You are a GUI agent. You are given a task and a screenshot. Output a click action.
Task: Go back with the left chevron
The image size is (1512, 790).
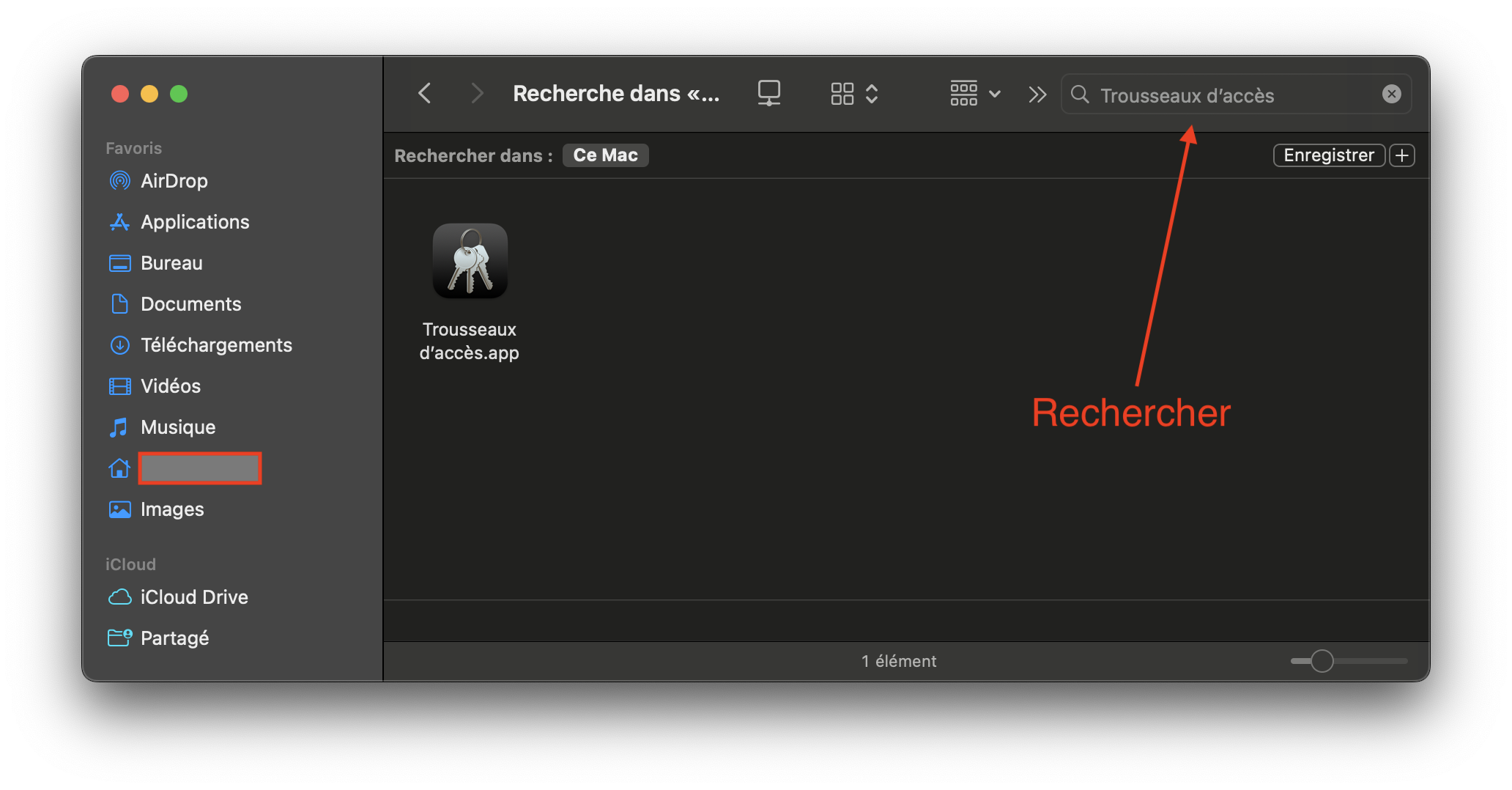[x=424, y=94]
